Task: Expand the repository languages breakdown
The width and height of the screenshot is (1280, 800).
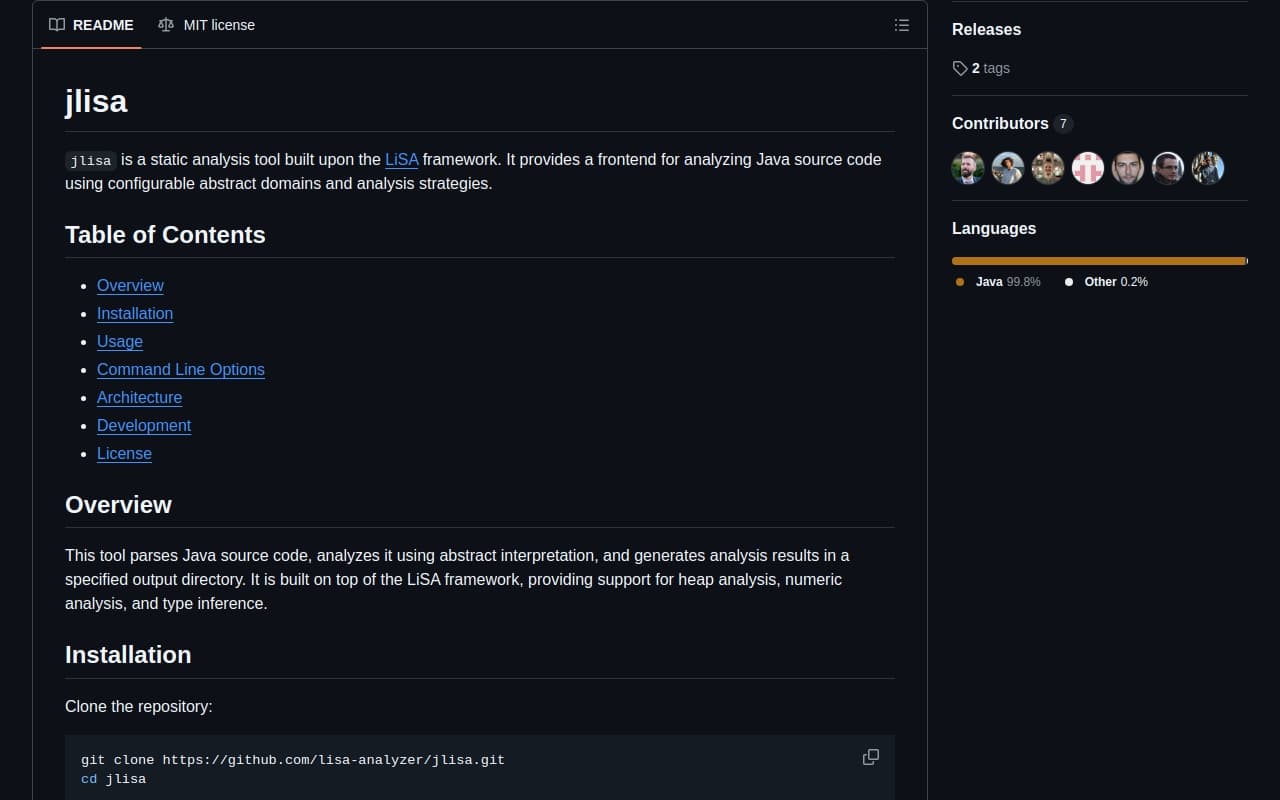Action: [1100, 260]
